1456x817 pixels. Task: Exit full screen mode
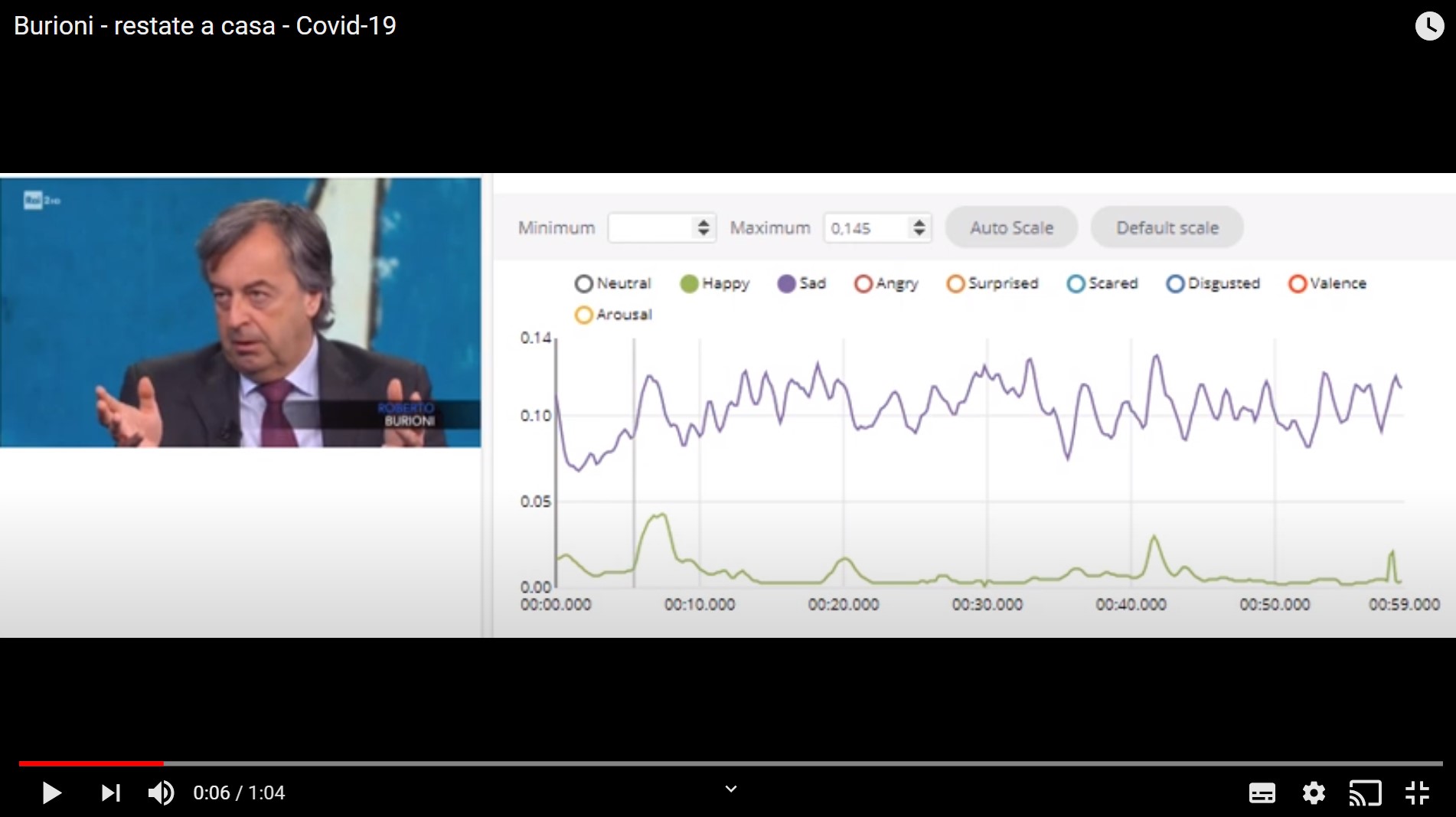point(1417,793)
